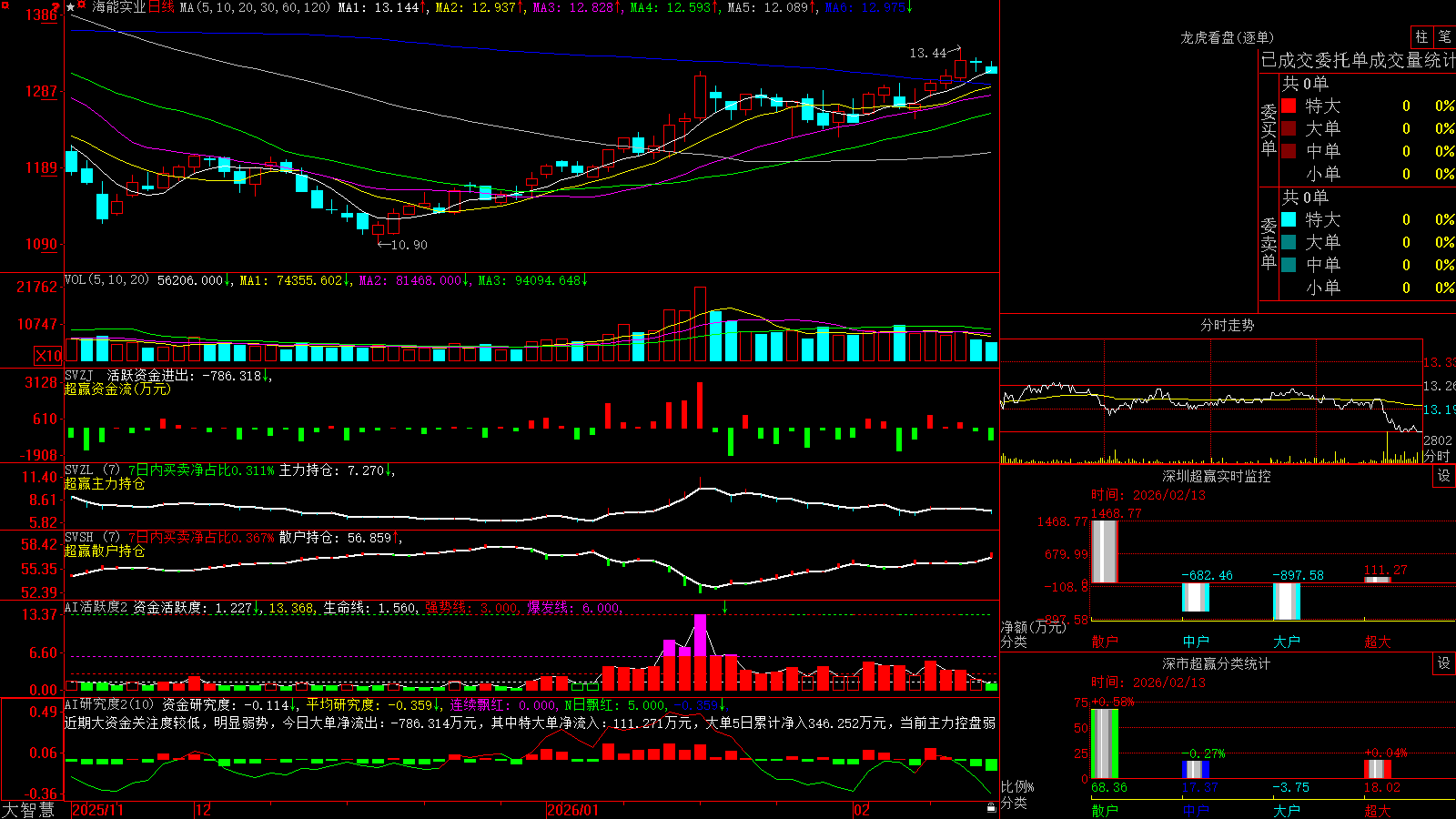The image size is (1456, 819).
Task: Click the 大智慧 logo at bottom-left
Action: pyautogui.click(x=28, y=810)
